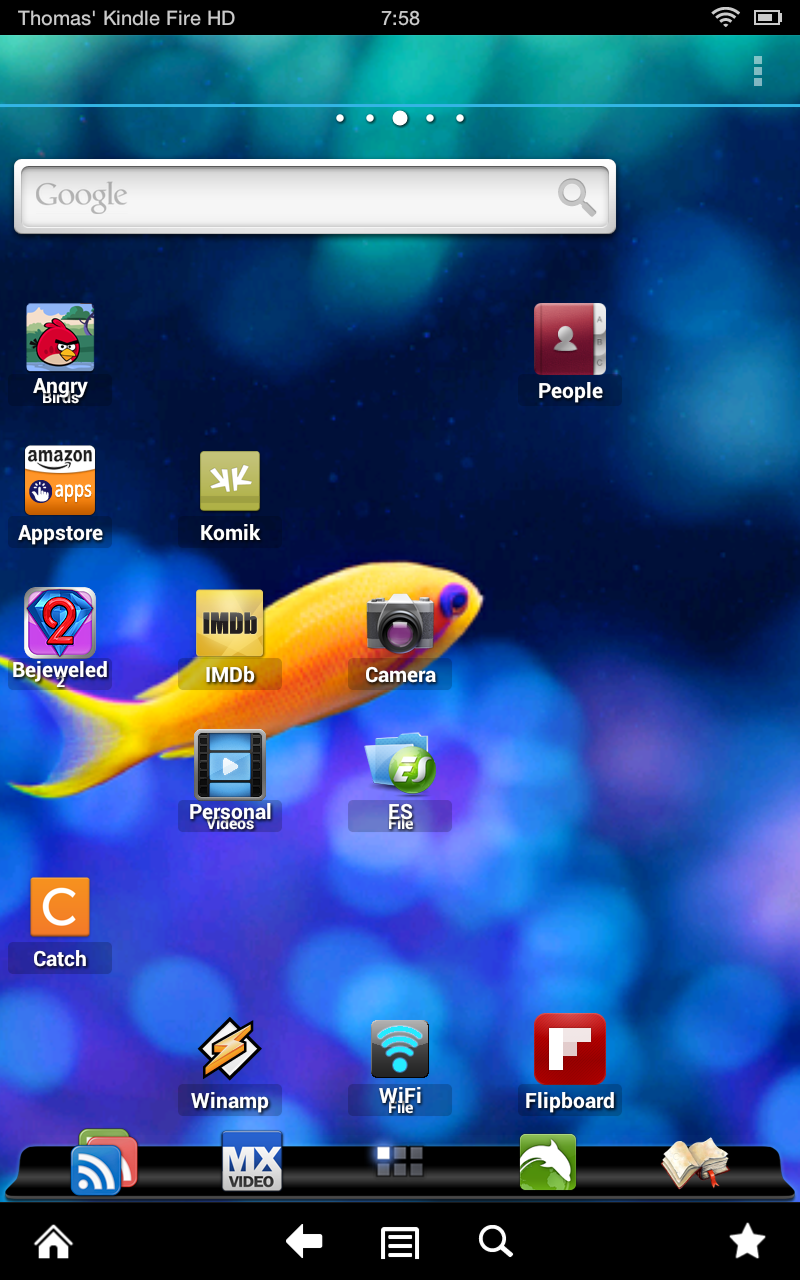Open favorites star in navigation bar
This screenshot has height=1280, width=800.
pyautogui.click(x=747, y=1242)
